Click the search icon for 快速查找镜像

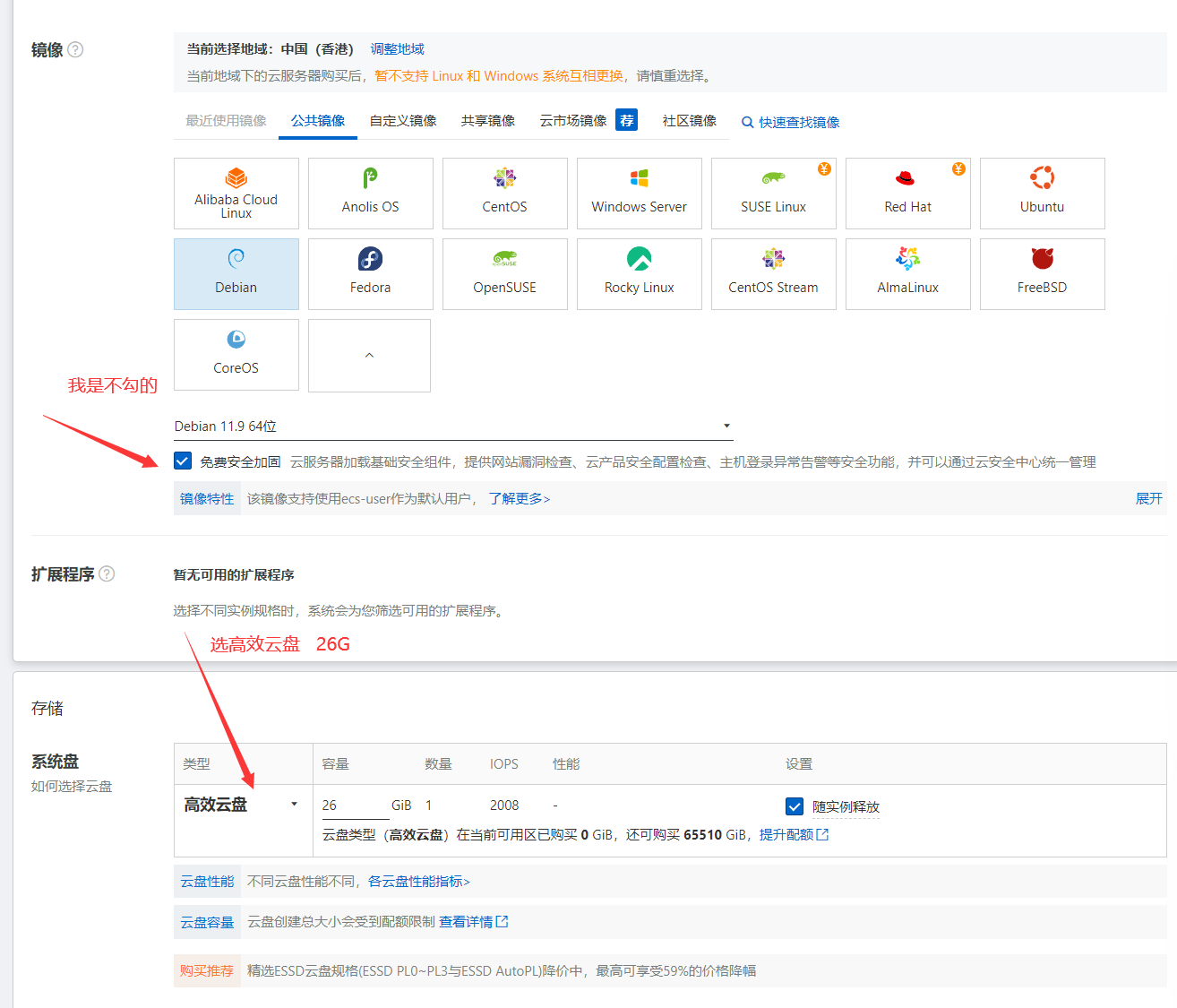[x=747, y=123]
